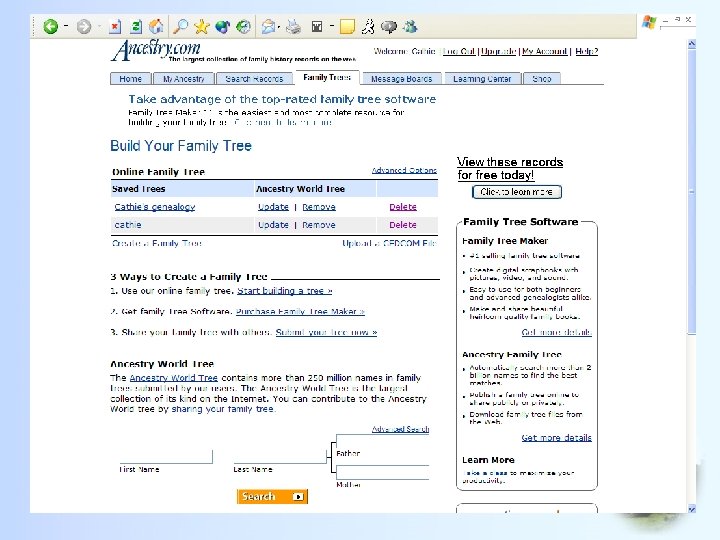Open the History clock icon
Screen dimensions: 720x540
pyautogui.click(x=243, y=27)
